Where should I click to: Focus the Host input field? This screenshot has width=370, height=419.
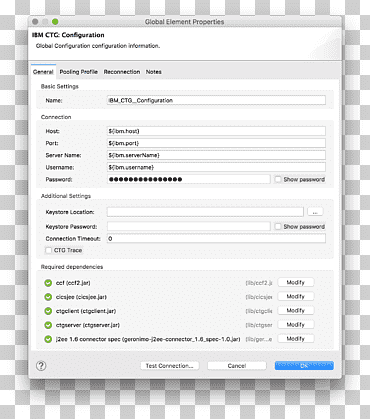click(216, 131)
